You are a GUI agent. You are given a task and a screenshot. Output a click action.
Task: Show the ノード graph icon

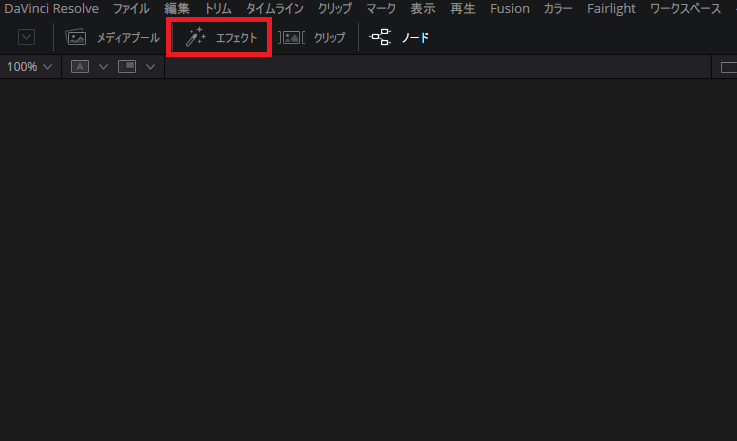(x=380, y=37)
